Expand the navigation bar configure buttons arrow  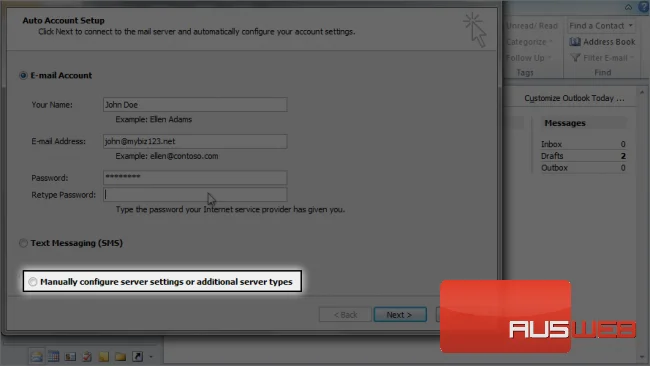[151, 356]
